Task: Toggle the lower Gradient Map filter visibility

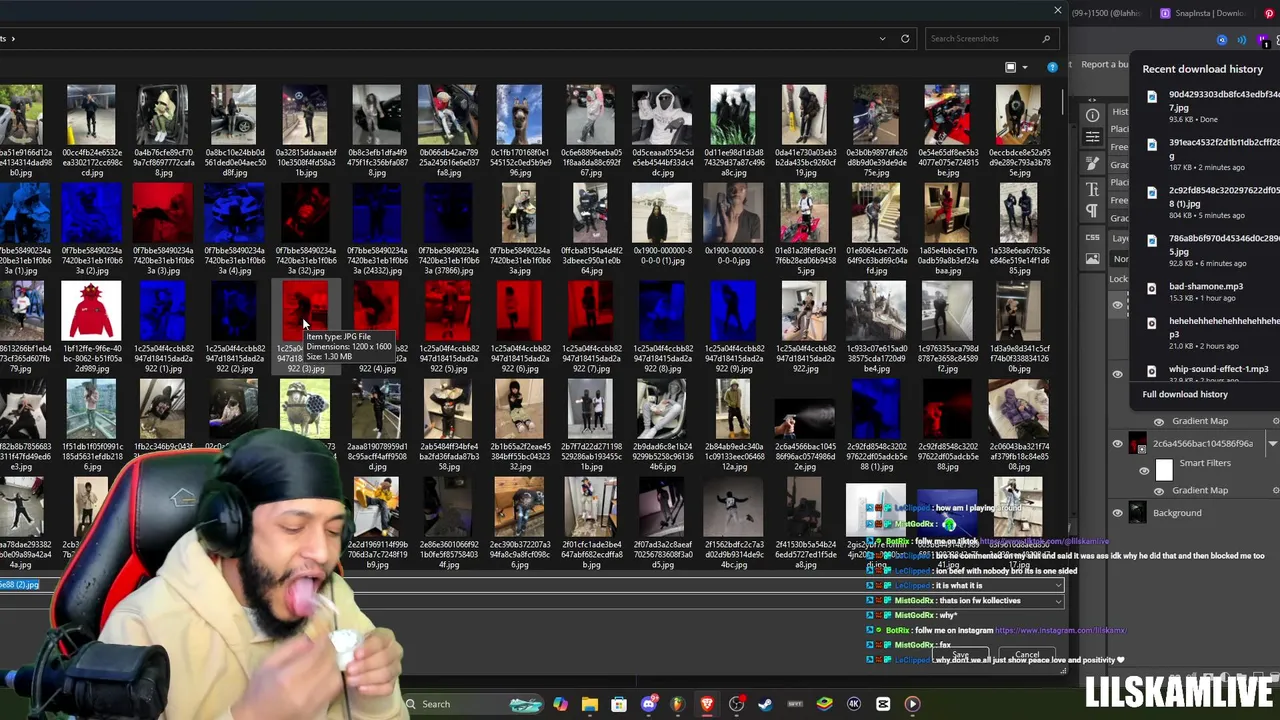Action: click(1159, 491)
